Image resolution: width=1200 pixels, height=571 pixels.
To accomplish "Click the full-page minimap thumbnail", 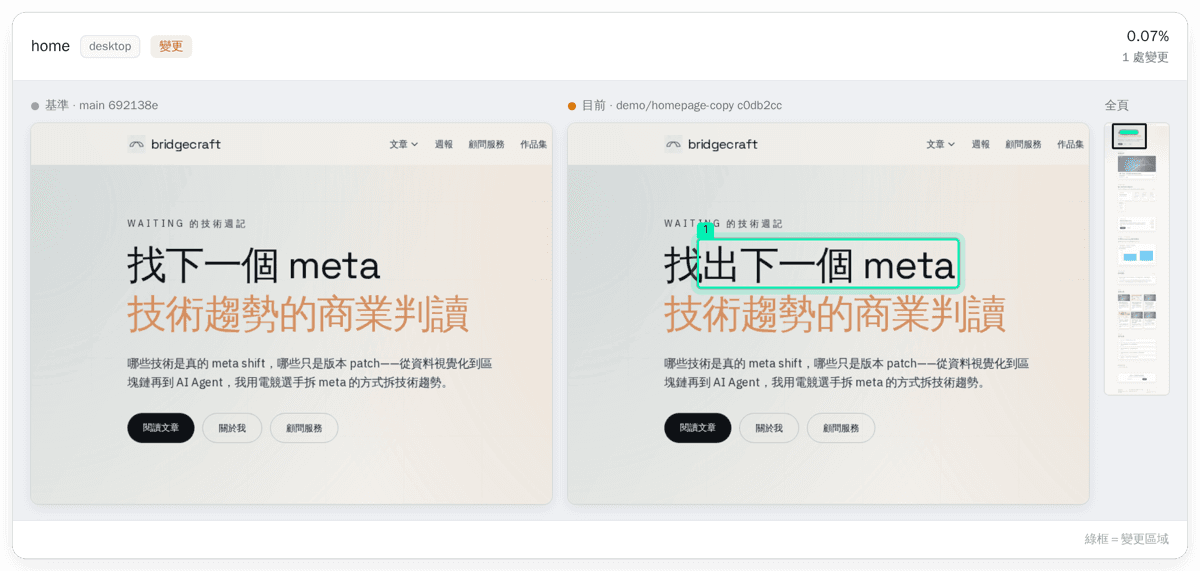I will tap(1136, 258).
